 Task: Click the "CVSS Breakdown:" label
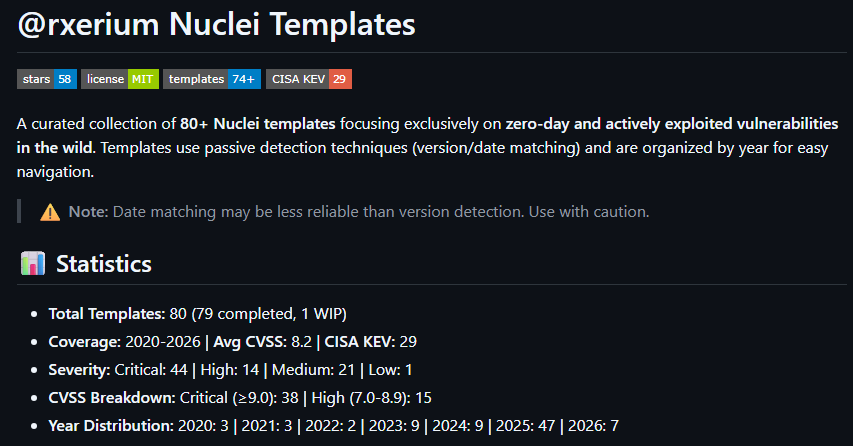[112, 398]
